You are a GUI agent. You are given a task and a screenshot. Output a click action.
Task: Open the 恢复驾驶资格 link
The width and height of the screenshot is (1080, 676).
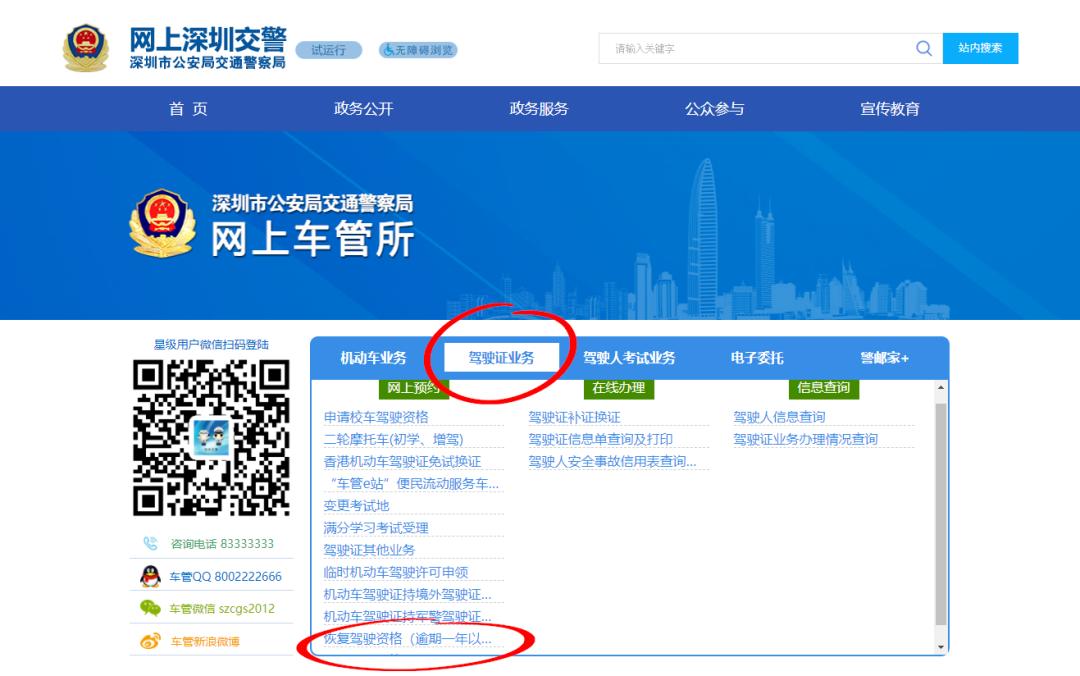click(x=407, y=638)
